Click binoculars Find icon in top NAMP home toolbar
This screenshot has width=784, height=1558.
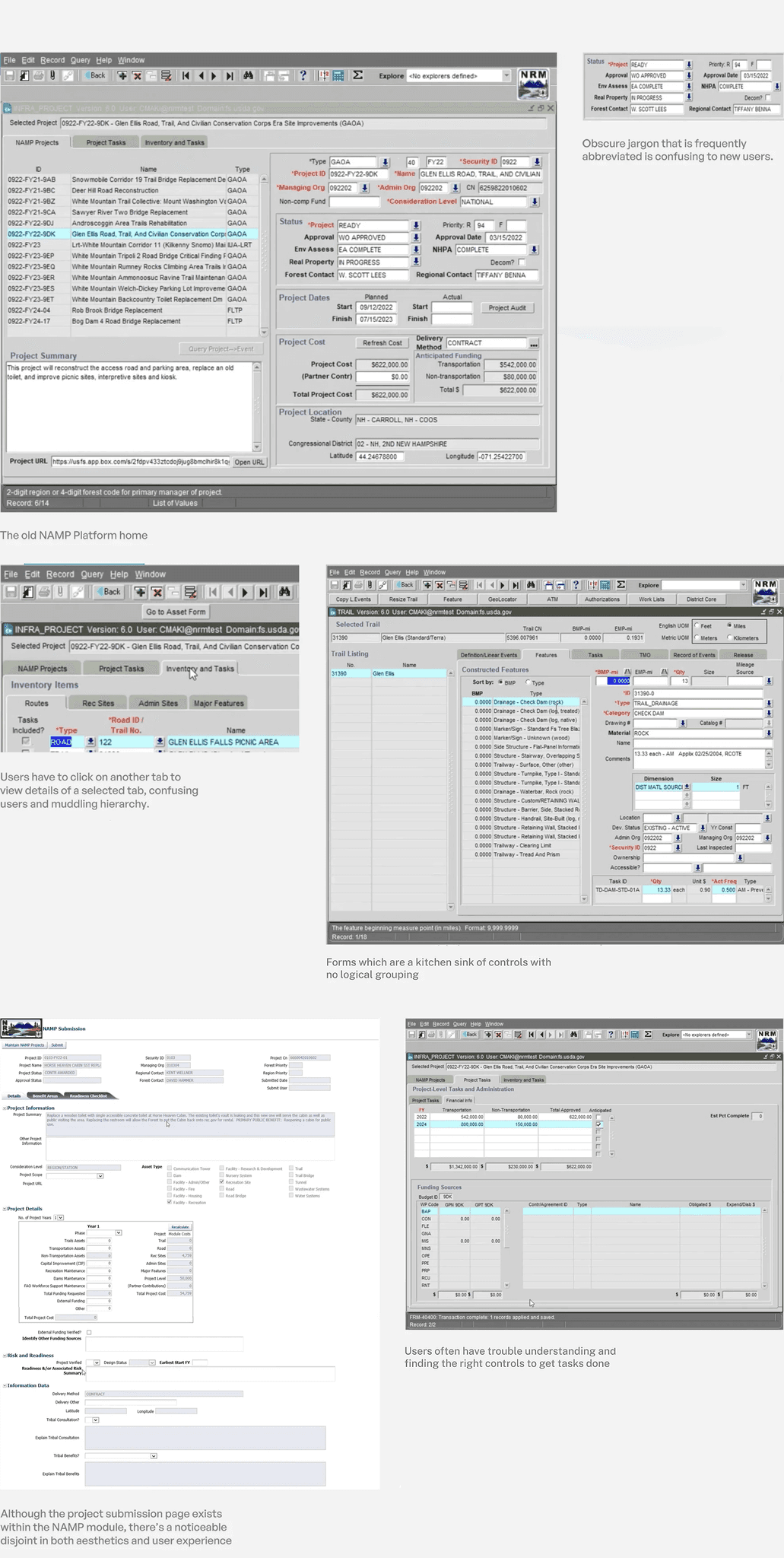pyautogui.click(x=248, y=75)
